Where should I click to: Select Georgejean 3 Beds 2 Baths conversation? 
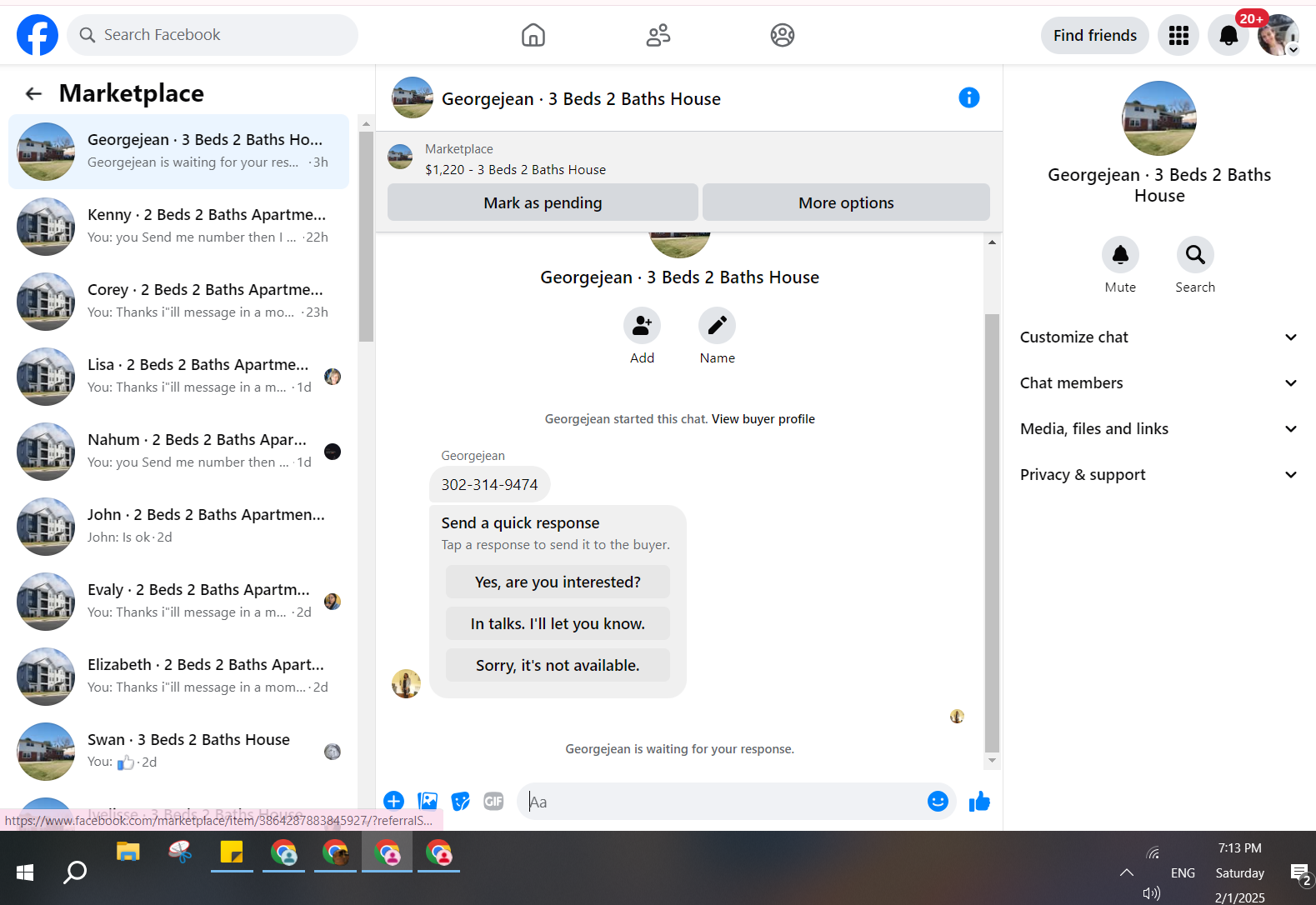tap(179, 152)
